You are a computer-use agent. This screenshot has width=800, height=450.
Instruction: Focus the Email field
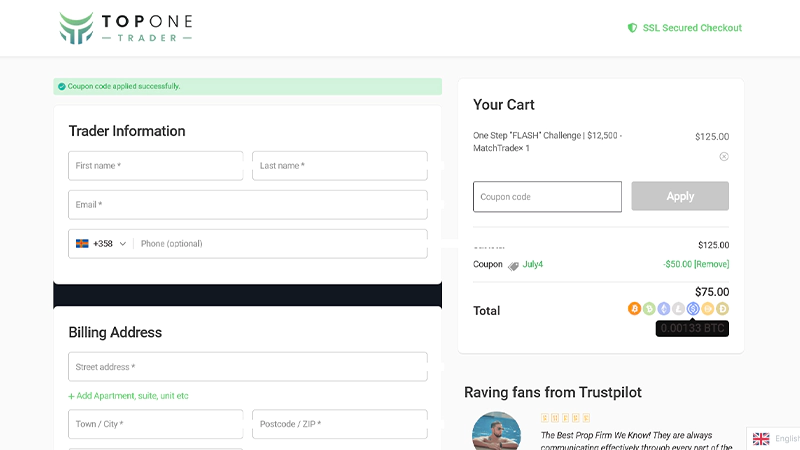[248, 205]
